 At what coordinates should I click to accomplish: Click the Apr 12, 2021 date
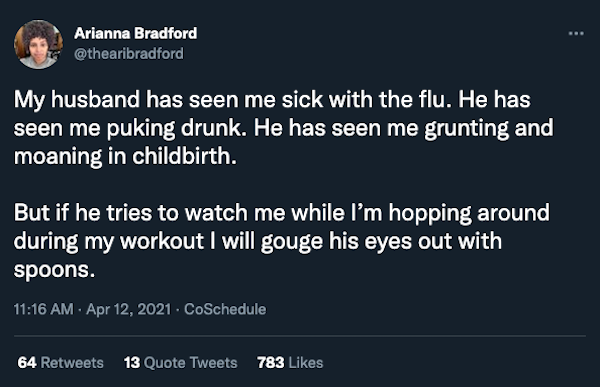pyautogui.click(x=129, y=309)
